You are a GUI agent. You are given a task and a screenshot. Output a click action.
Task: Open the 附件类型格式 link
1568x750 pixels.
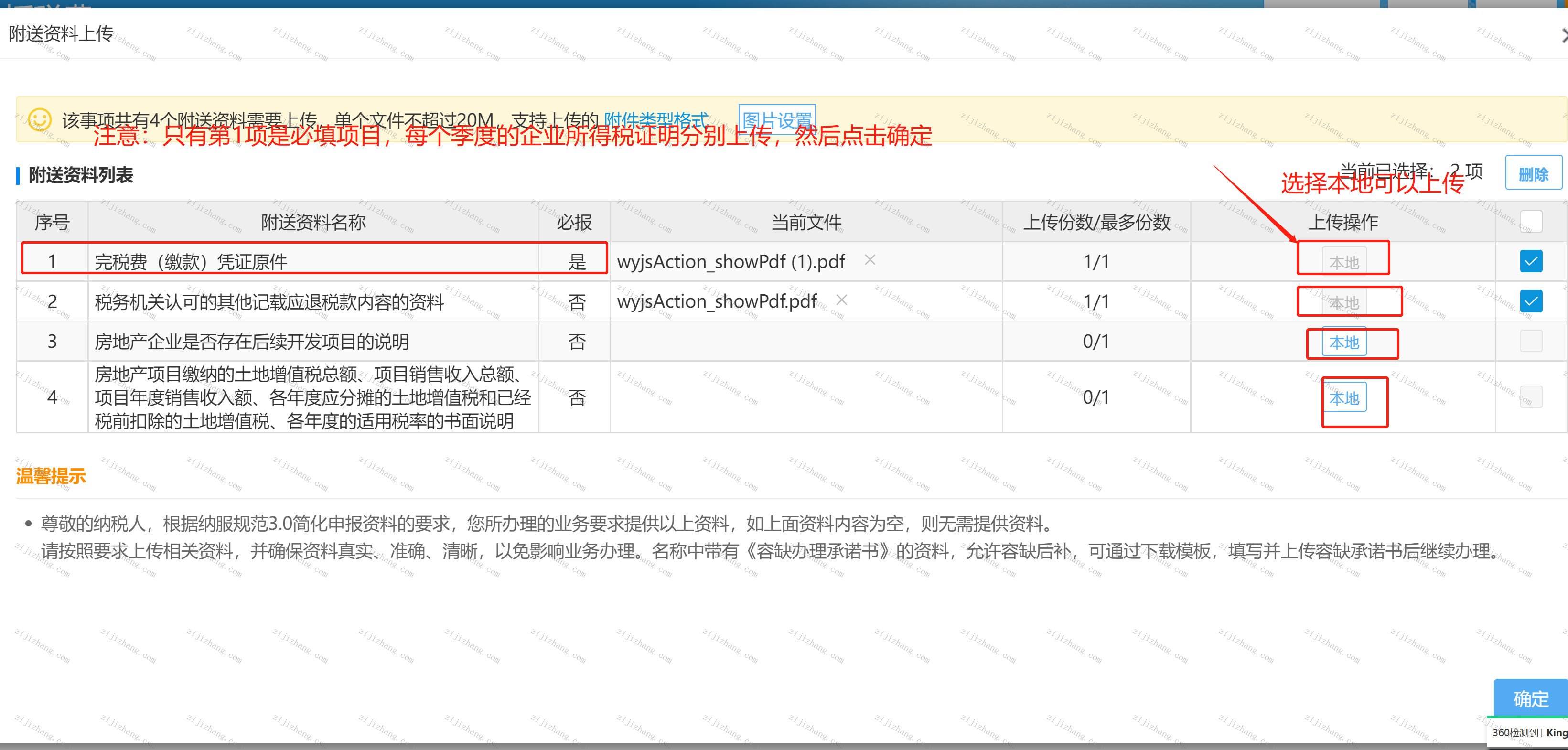pos(655,119)
